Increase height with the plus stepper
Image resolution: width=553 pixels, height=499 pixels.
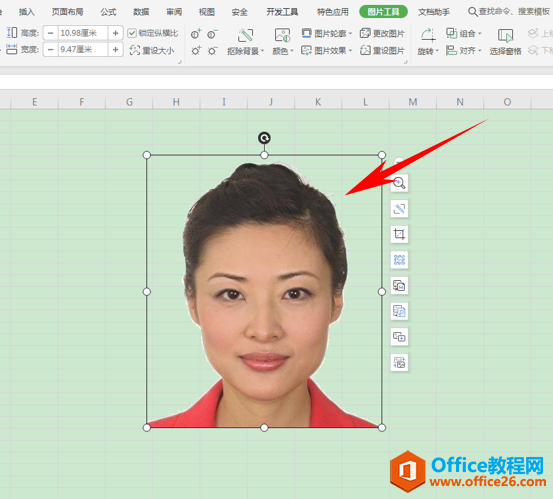(115, 33)
